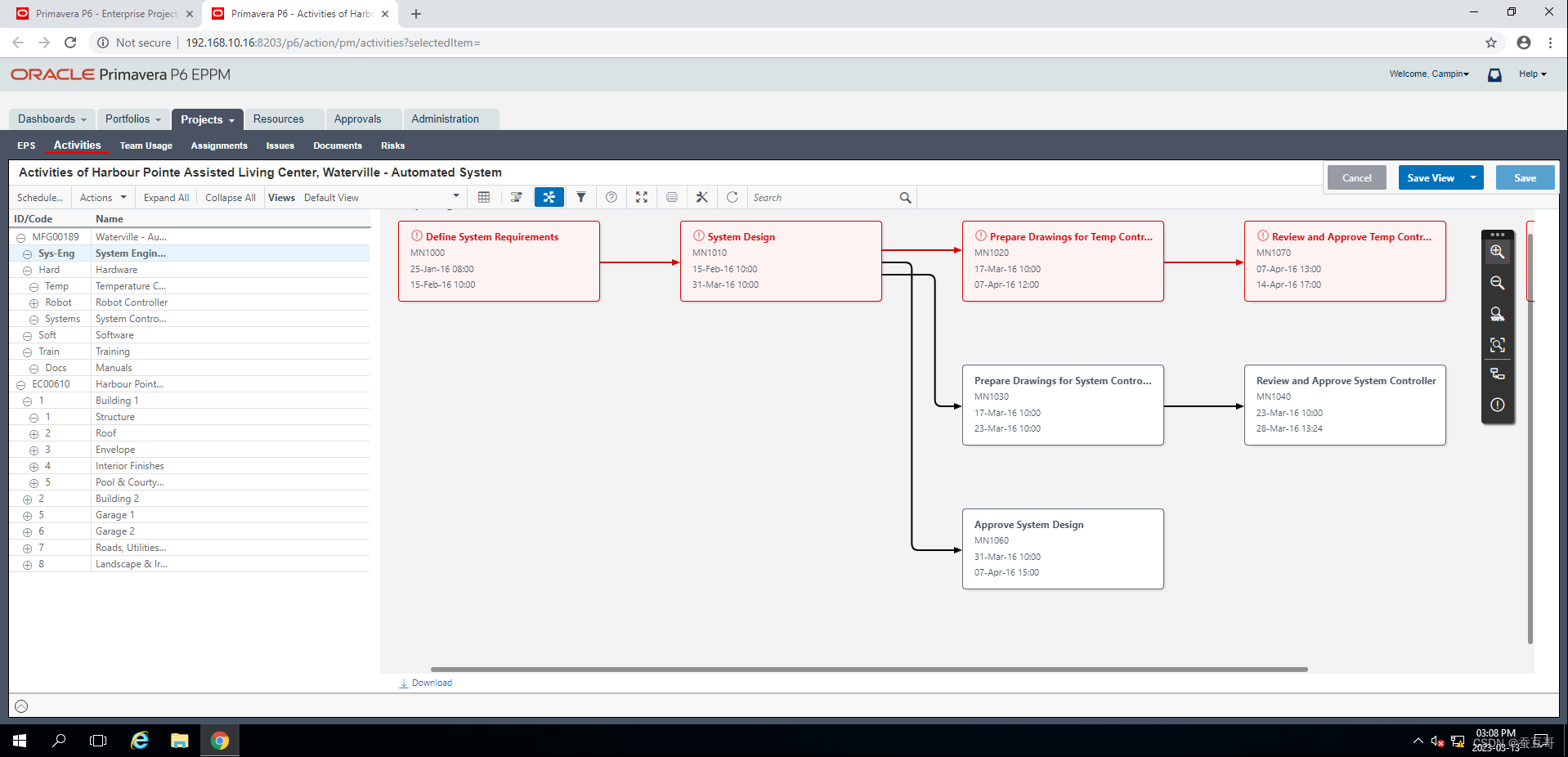Image resolution: width=1568 pixels, height=757 pixels.
Task: Click the search magnifier icon
Action: click(905, 198)
